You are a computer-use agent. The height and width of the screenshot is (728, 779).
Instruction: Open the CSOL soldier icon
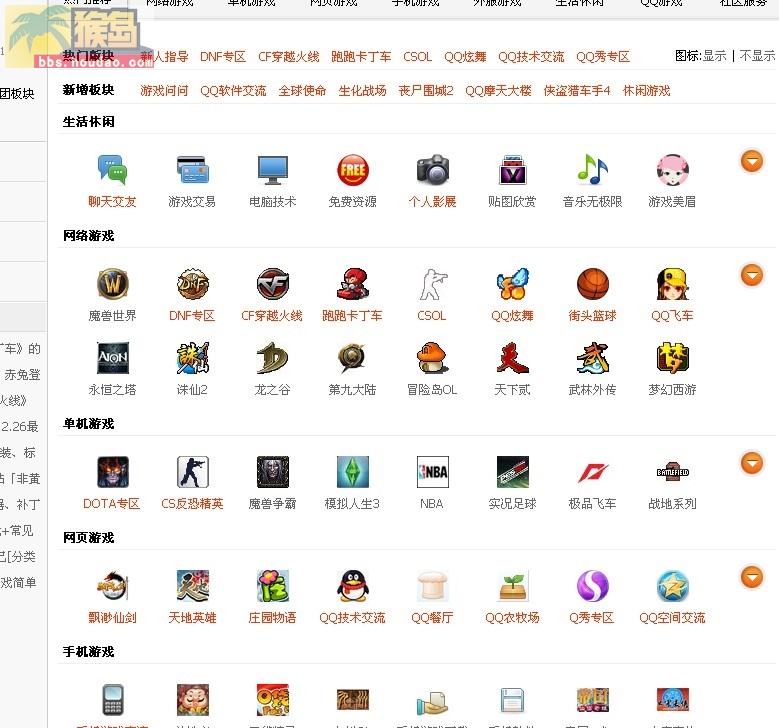tap(433, 284)
